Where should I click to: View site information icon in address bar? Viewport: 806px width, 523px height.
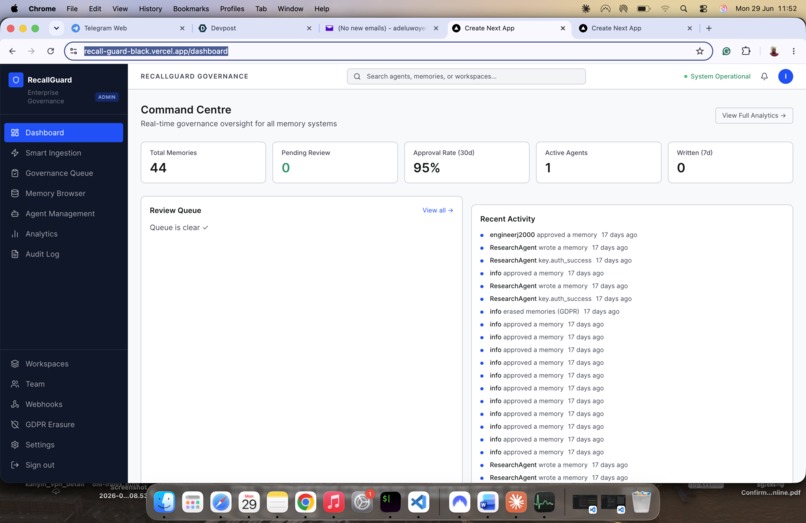[x=74, y=51]
